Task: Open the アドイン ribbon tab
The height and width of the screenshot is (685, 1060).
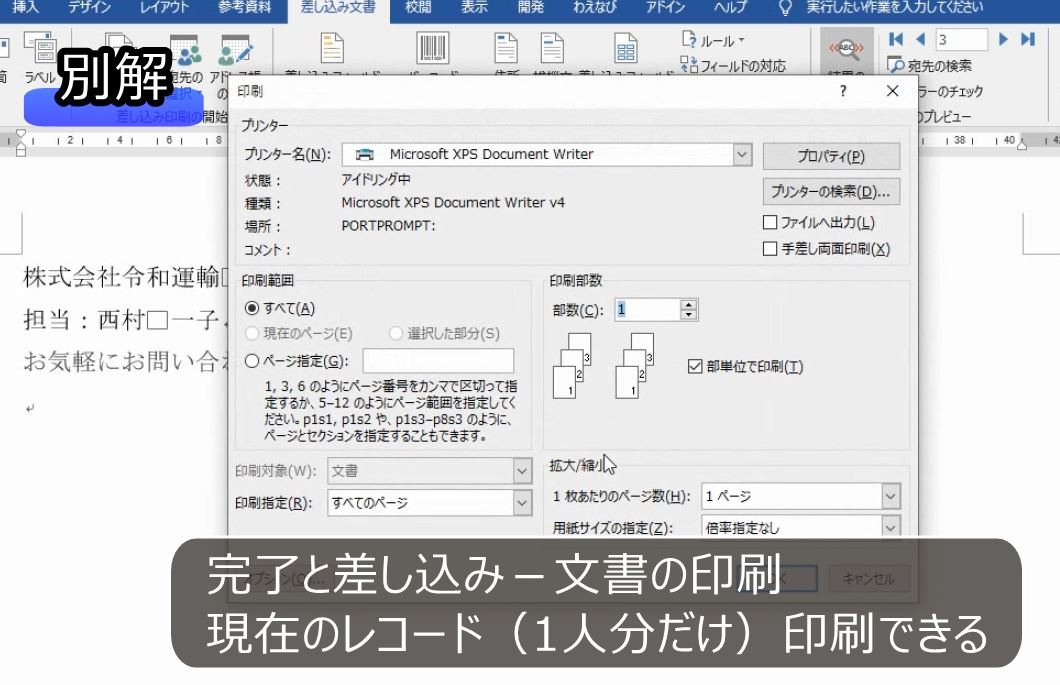Action: (665, 7)
